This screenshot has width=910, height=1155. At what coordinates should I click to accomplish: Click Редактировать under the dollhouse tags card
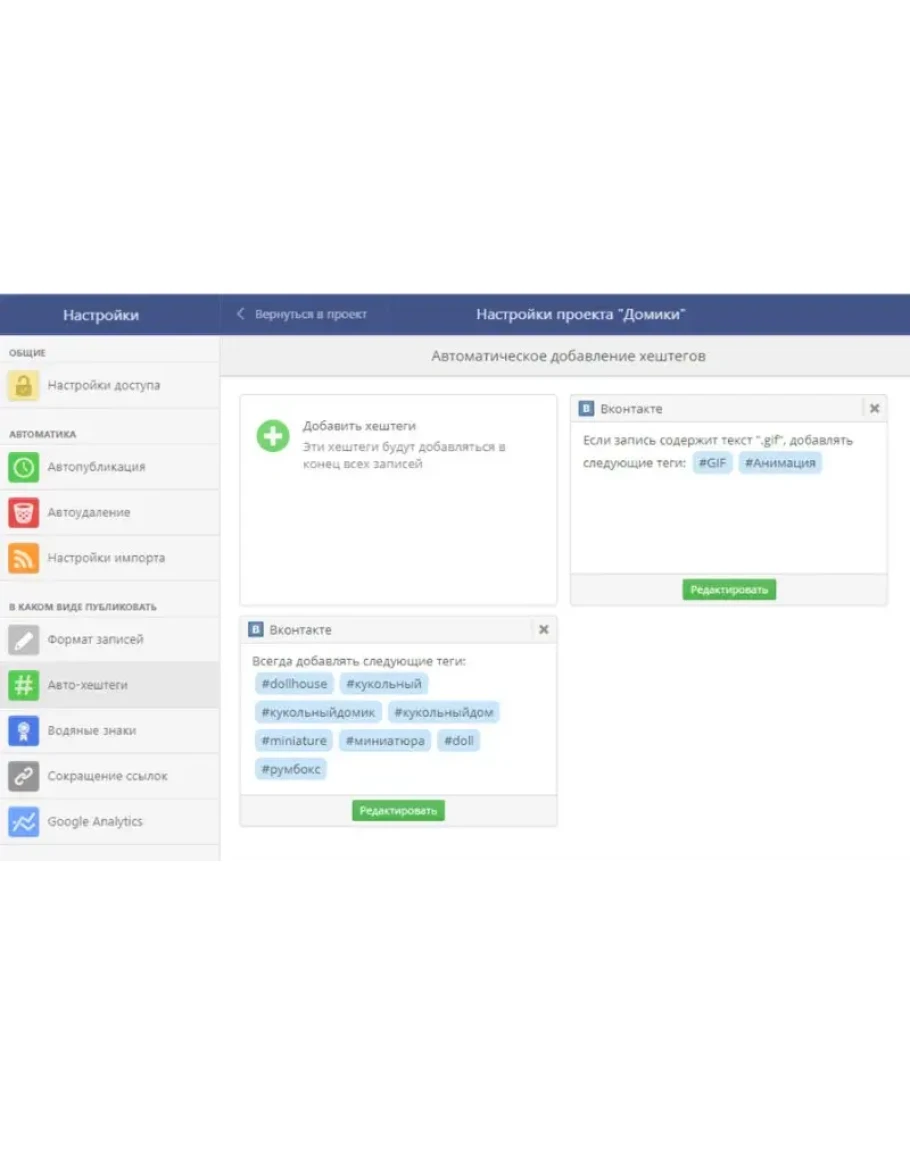(398, 811)
